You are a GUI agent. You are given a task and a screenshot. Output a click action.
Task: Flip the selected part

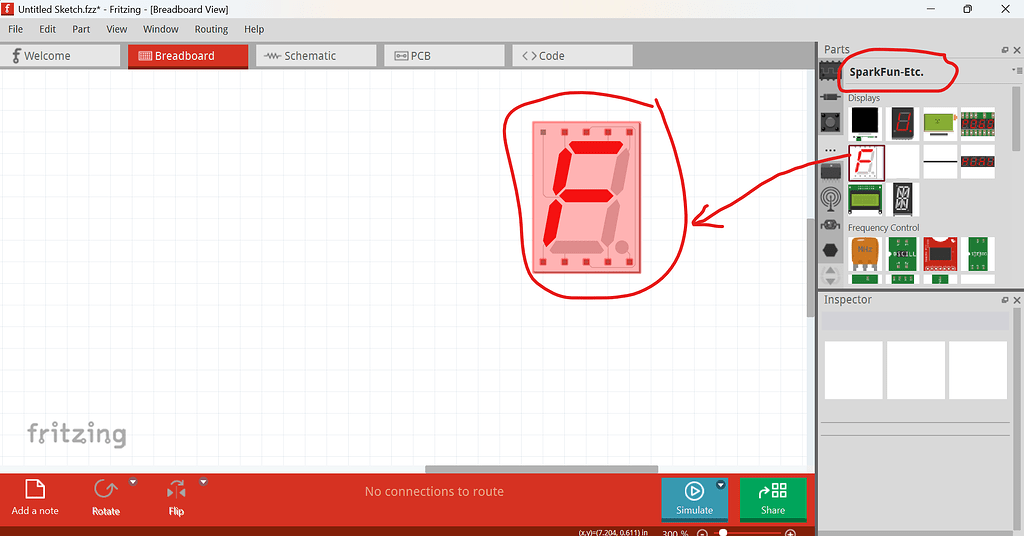176,497
